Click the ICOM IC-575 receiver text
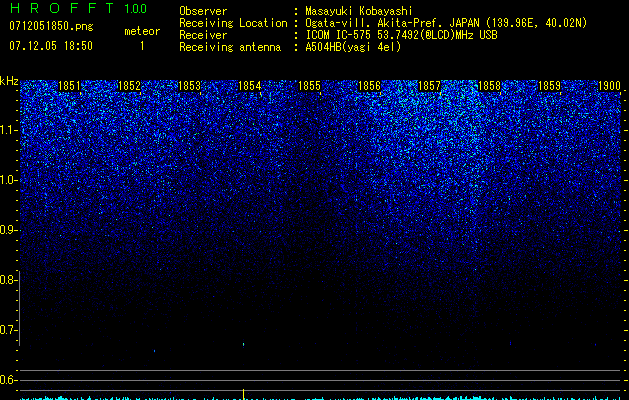 tap(401, 35)
